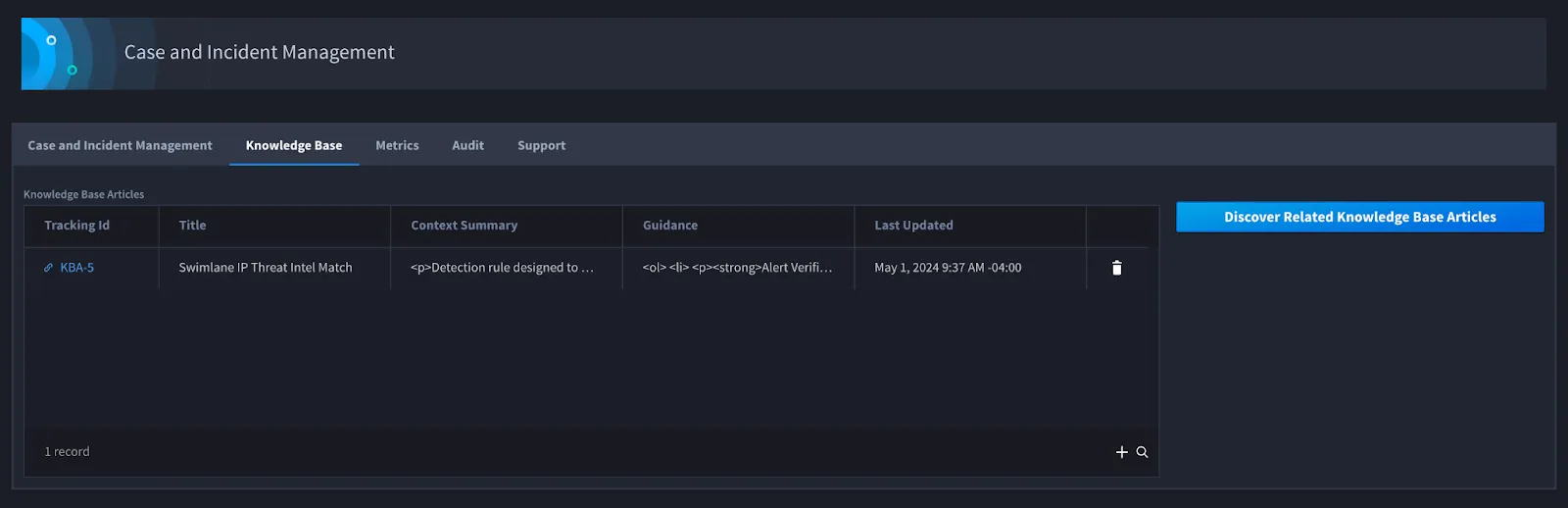This screenshot has height=508, width=1568.
Task: Delete the KBA-5 record using trash icon
Action: click(1116, 268)
